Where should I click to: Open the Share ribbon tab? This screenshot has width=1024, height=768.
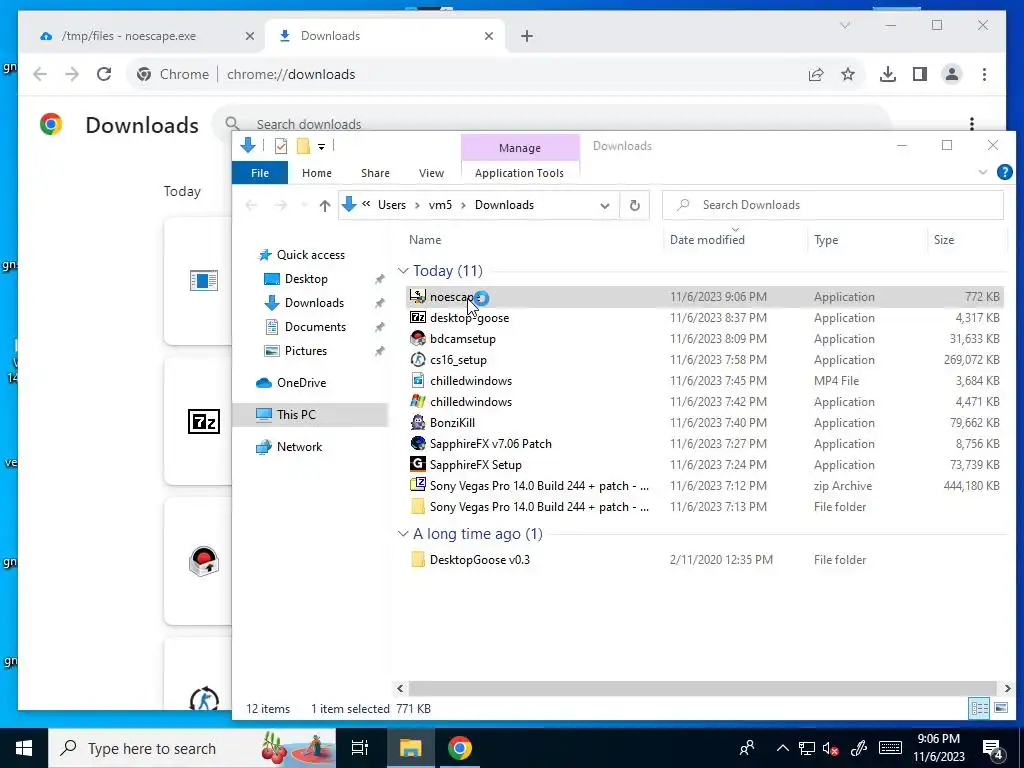[375, 173]
